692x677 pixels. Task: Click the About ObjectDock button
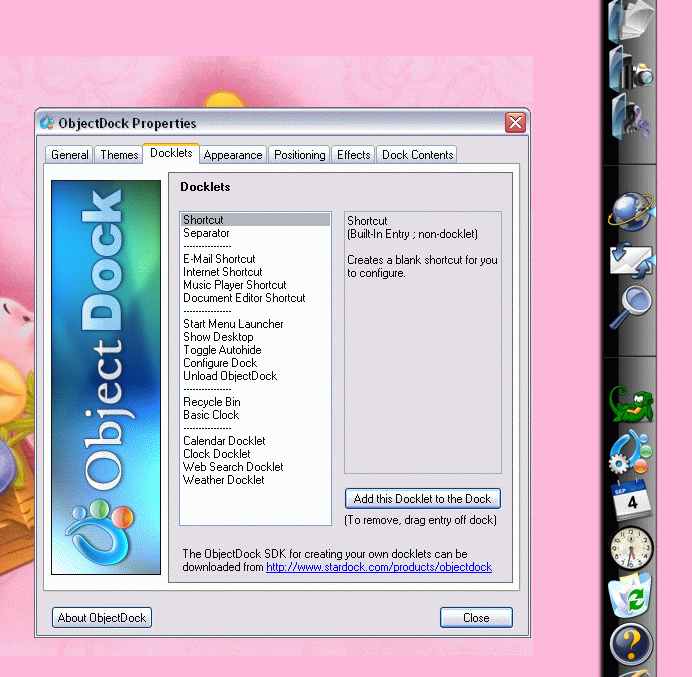pos(102,617)
